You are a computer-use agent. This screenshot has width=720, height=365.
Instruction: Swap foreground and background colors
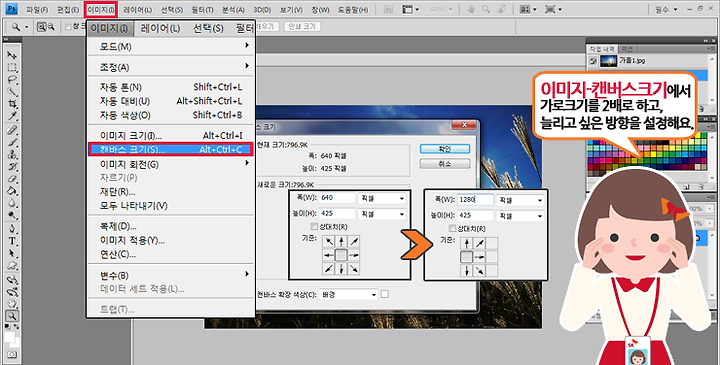click(x=17, y=327)
